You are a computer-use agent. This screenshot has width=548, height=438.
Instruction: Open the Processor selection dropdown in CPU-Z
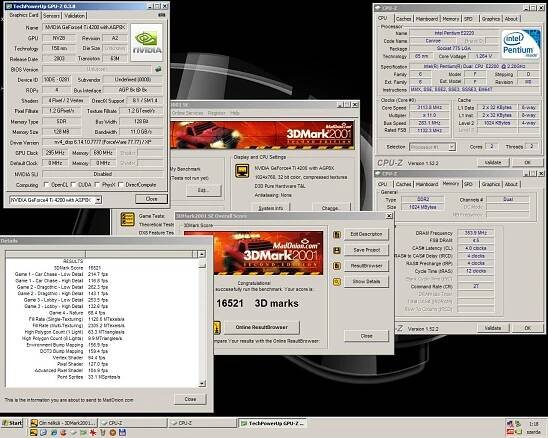point(452,147)
